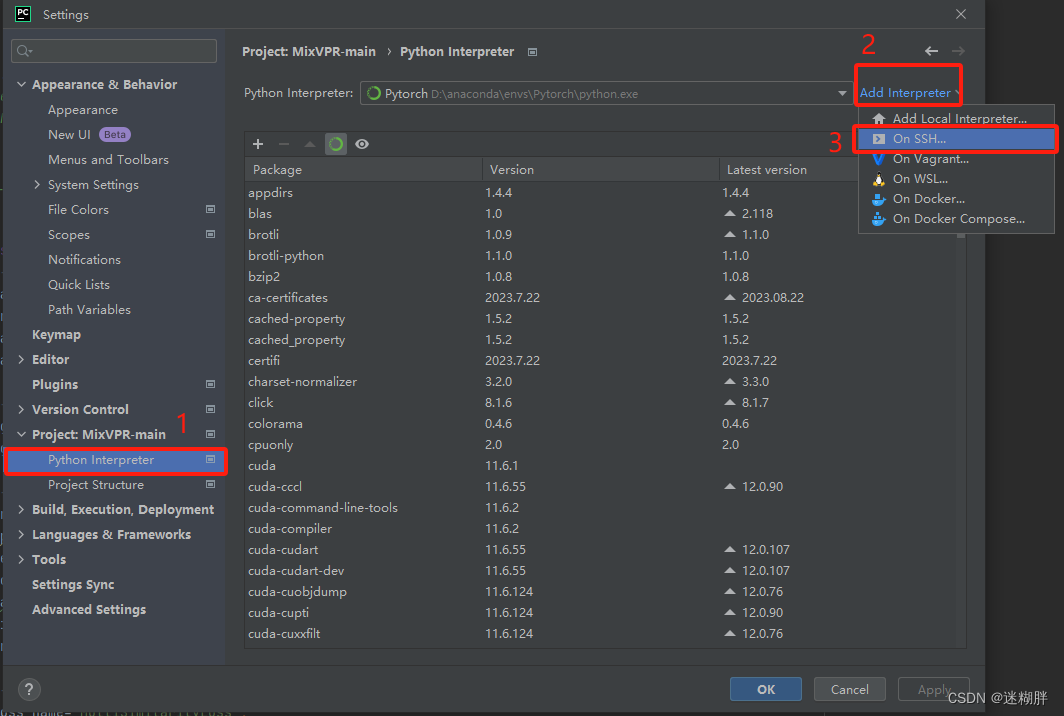
Task: Click the WSL penguin icon in menu
Action: tap(879, 179)
